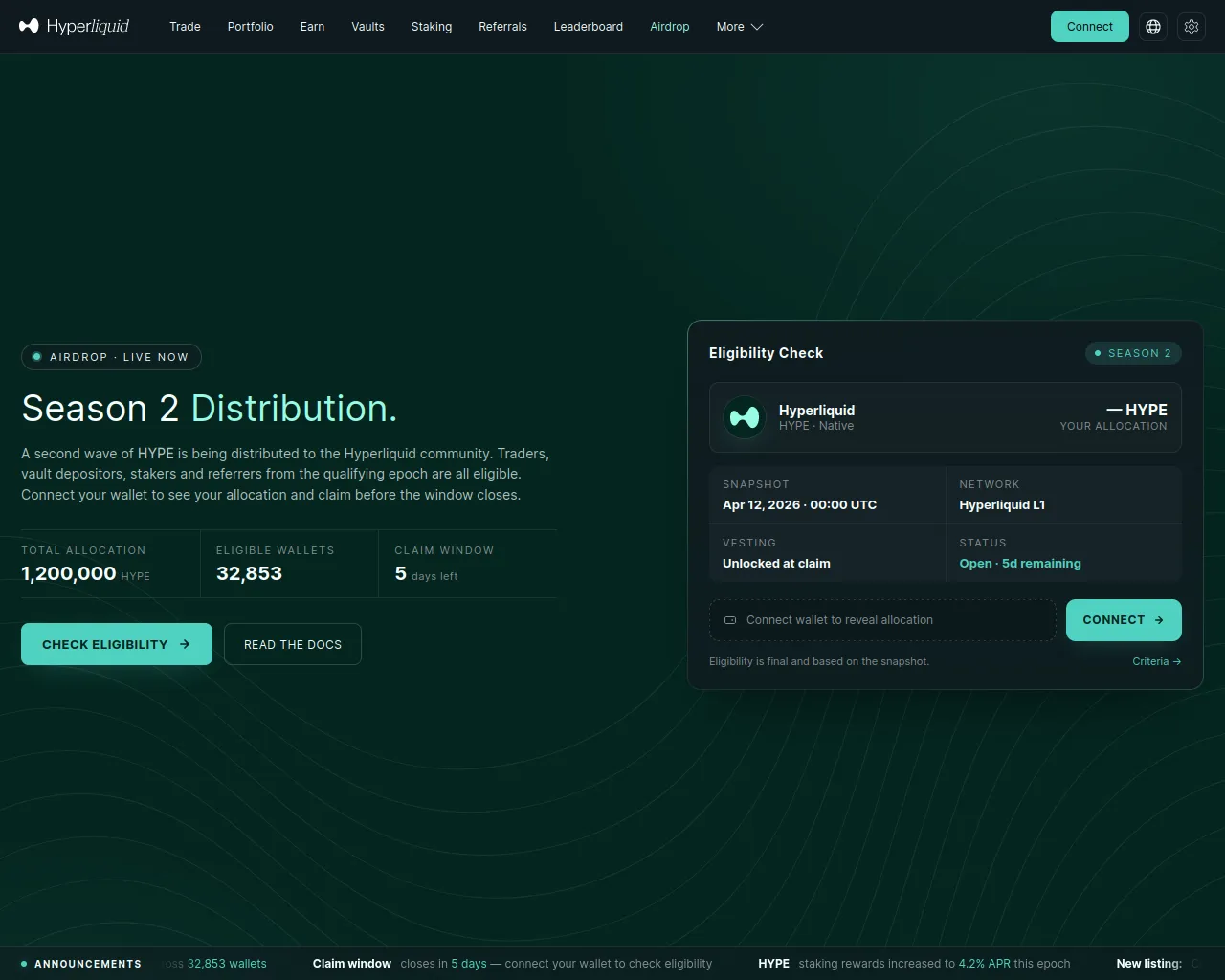Click the 'Claim window' ticker announcement
Screen dimensions: 1225x980
click(x=512, y=964)
